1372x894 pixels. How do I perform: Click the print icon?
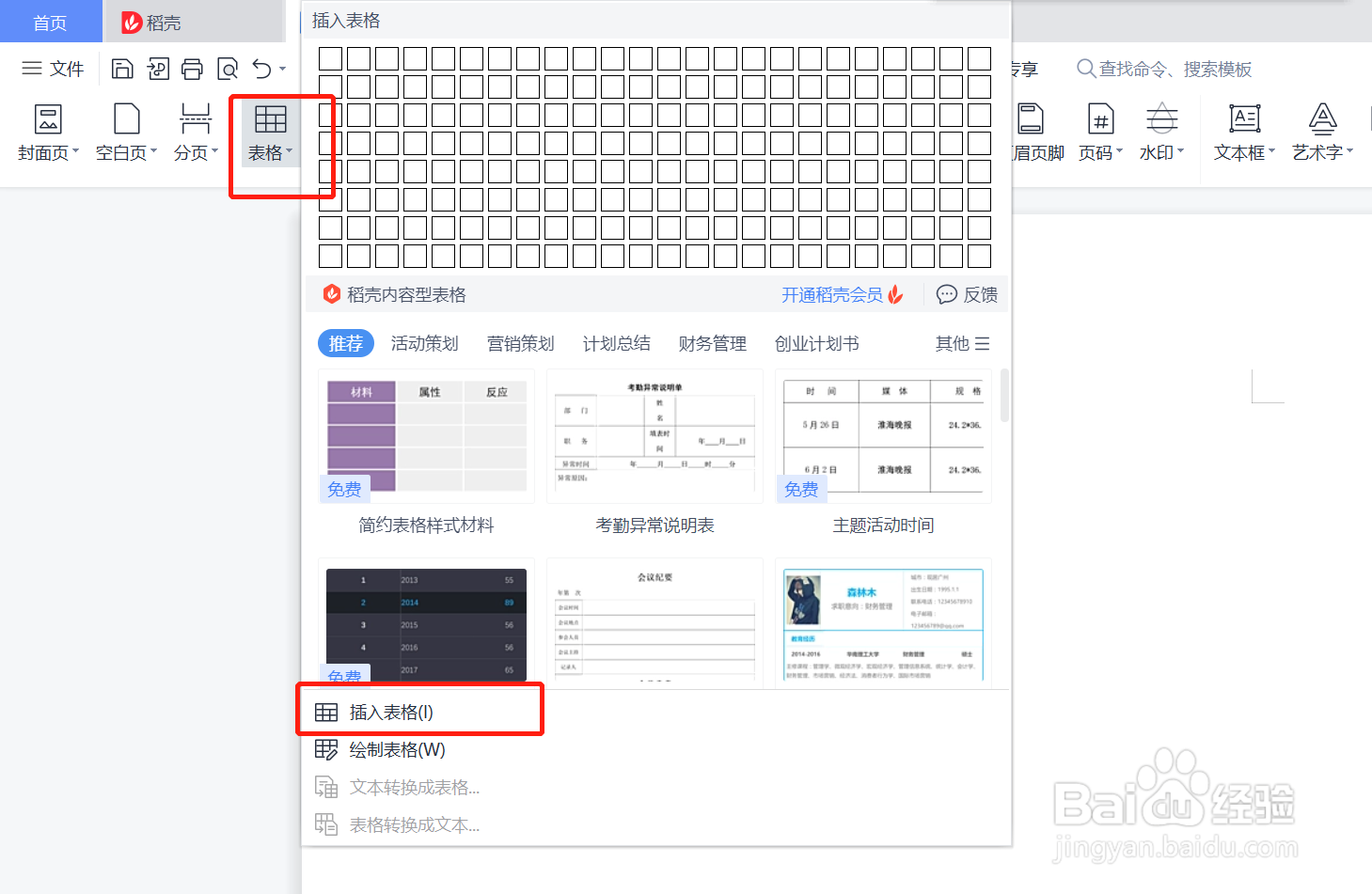(192, 69)
